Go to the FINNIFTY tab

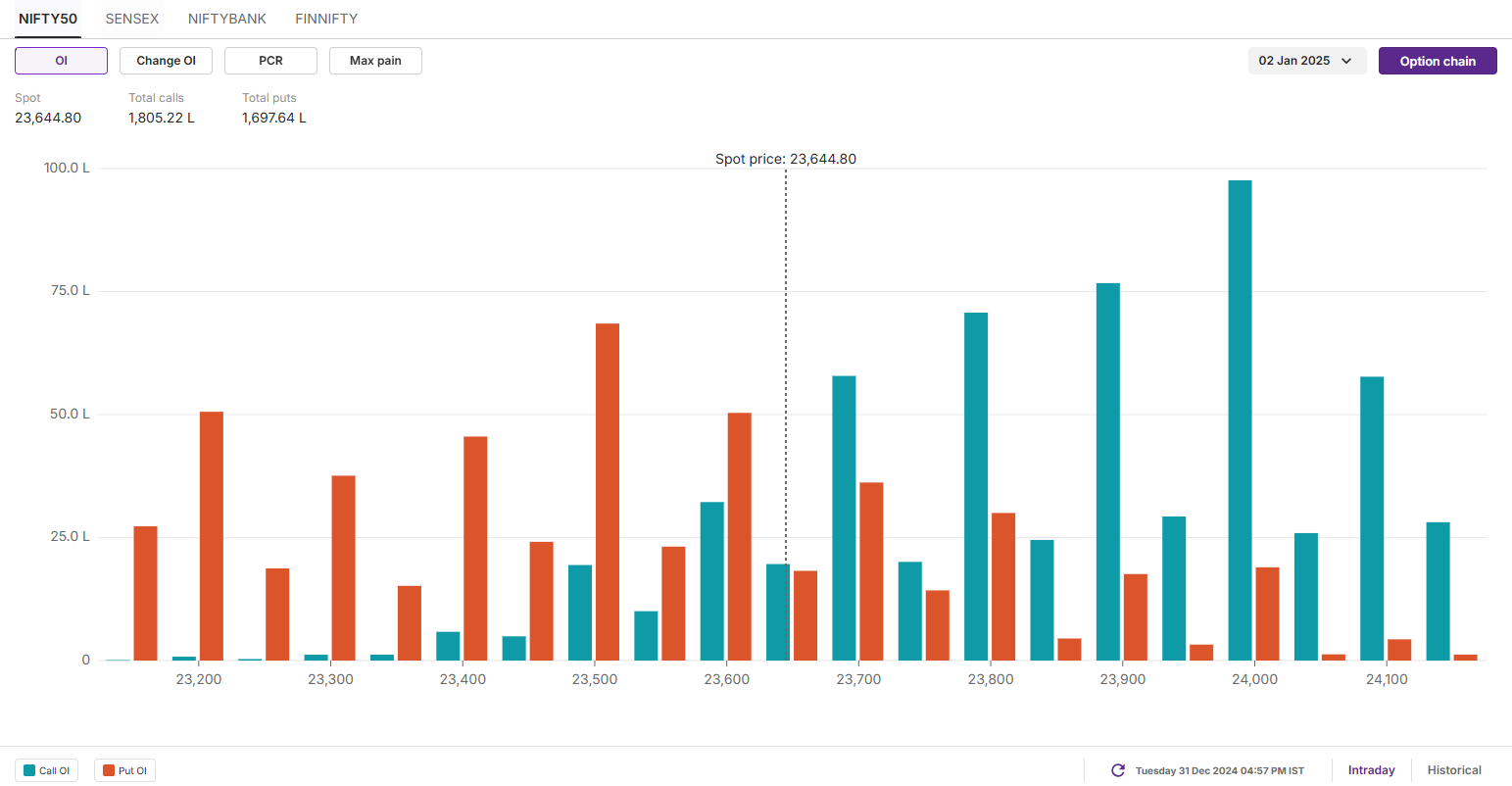click(326, 19)
